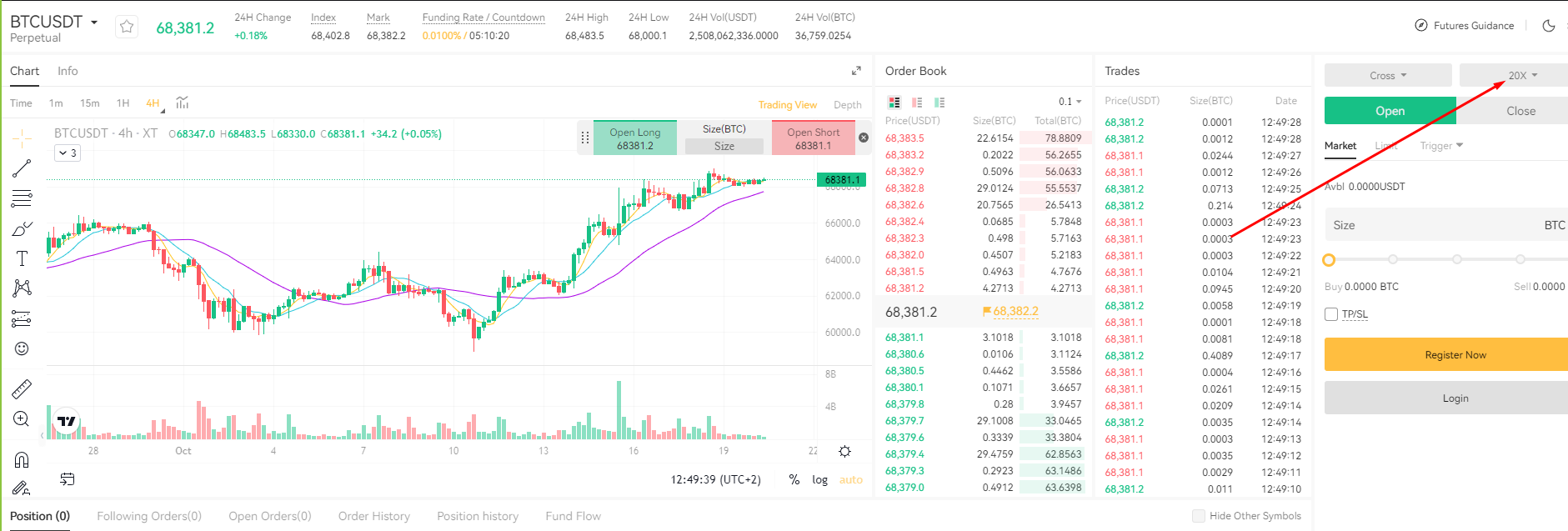Screen dimensions: 1568x531
Task: Switch to the Info tab
Action: pyautogui.click(x=68, y=71)
